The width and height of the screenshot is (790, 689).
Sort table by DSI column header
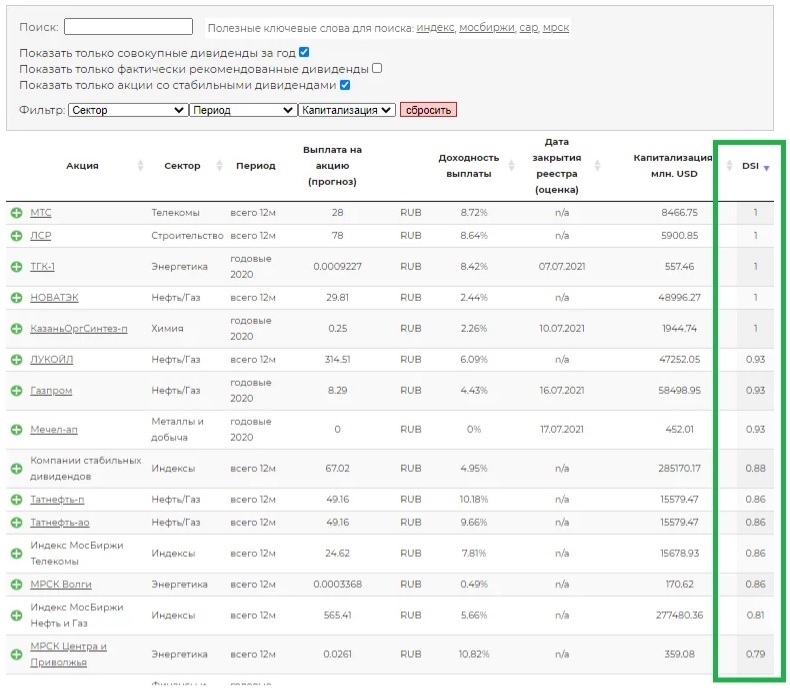[754, 166]
